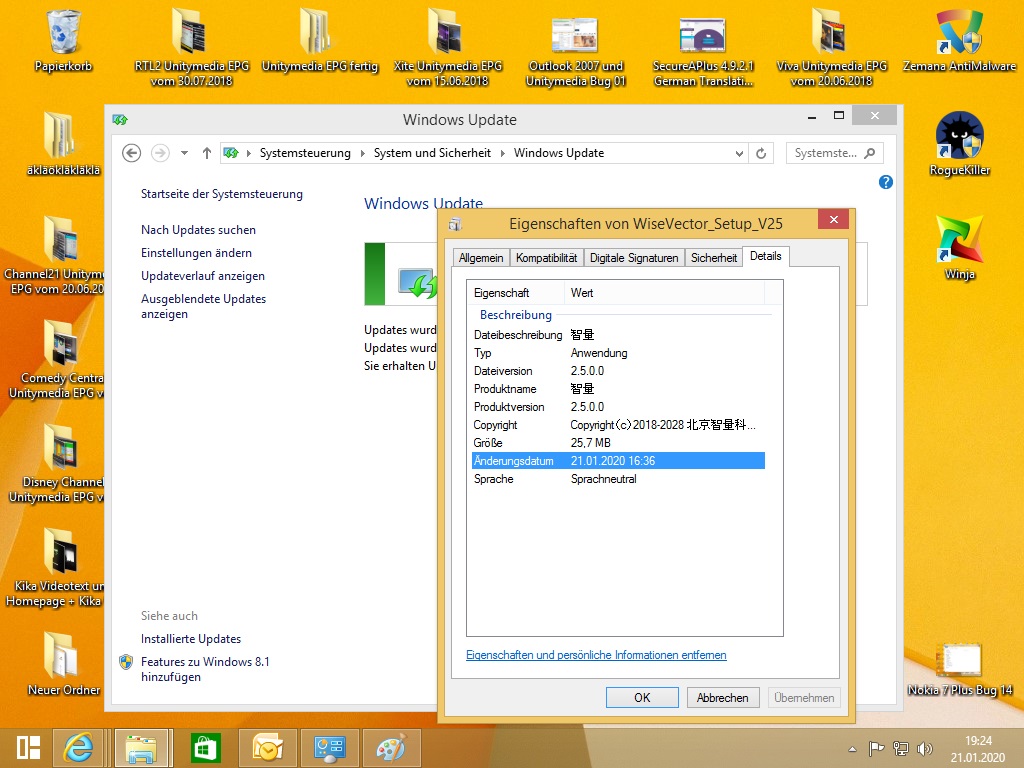The height and width of the screenshot is (768, 1024).
Task: Select the Copyright property row
Action: pos(618,425)
